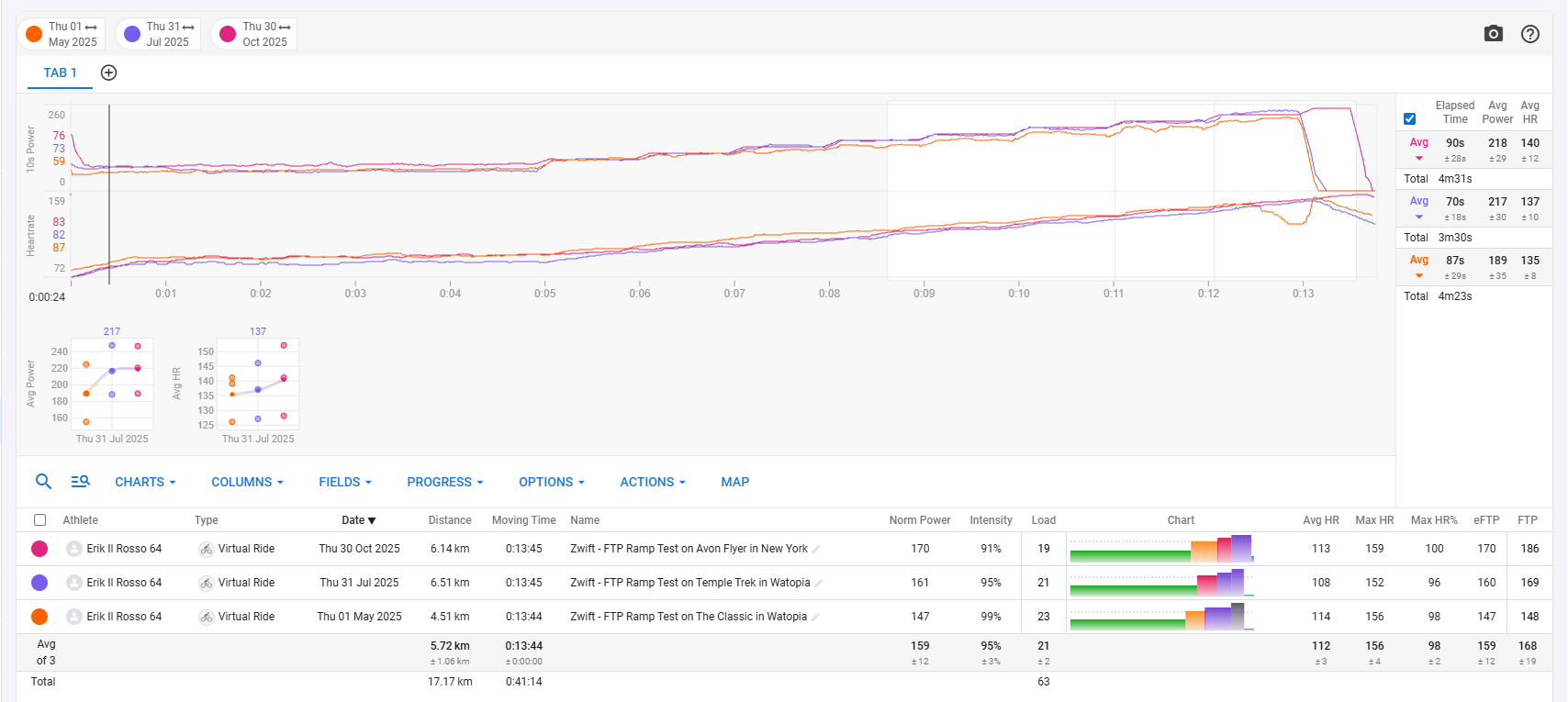The image size is (1568, 702).
Task: Edit name of Avon Flyer ride with pencil icon
Action: pyautogui.click(x=816, y=550)
